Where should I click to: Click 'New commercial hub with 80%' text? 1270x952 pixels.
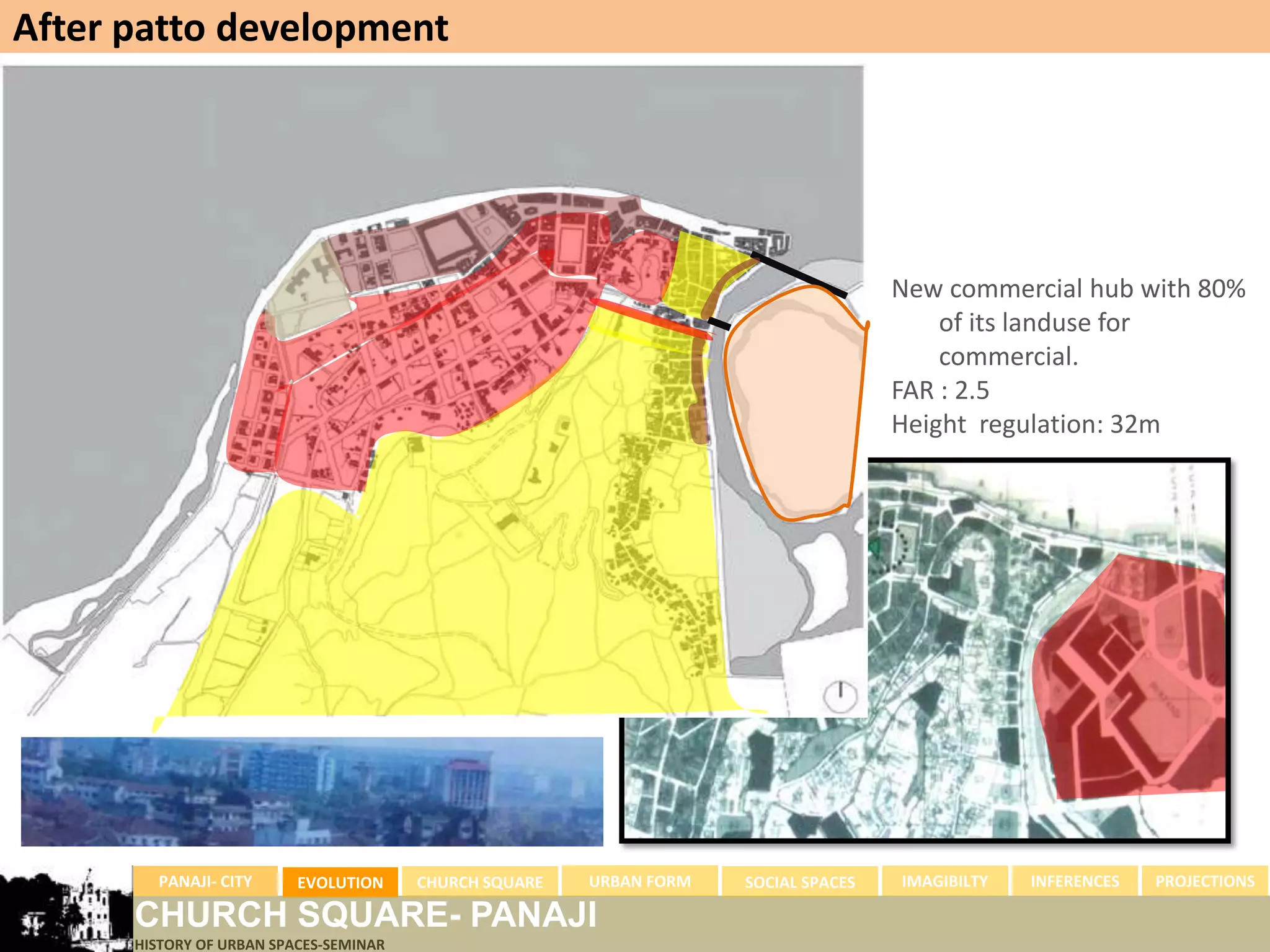pos(1068,289)
